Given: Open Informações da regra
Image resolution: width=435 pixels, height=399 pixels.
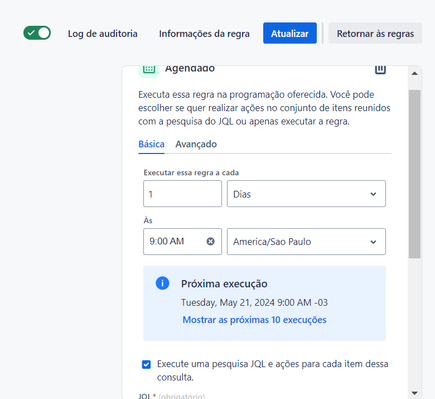Looking at the screenshot, I should tap(204, 34).
